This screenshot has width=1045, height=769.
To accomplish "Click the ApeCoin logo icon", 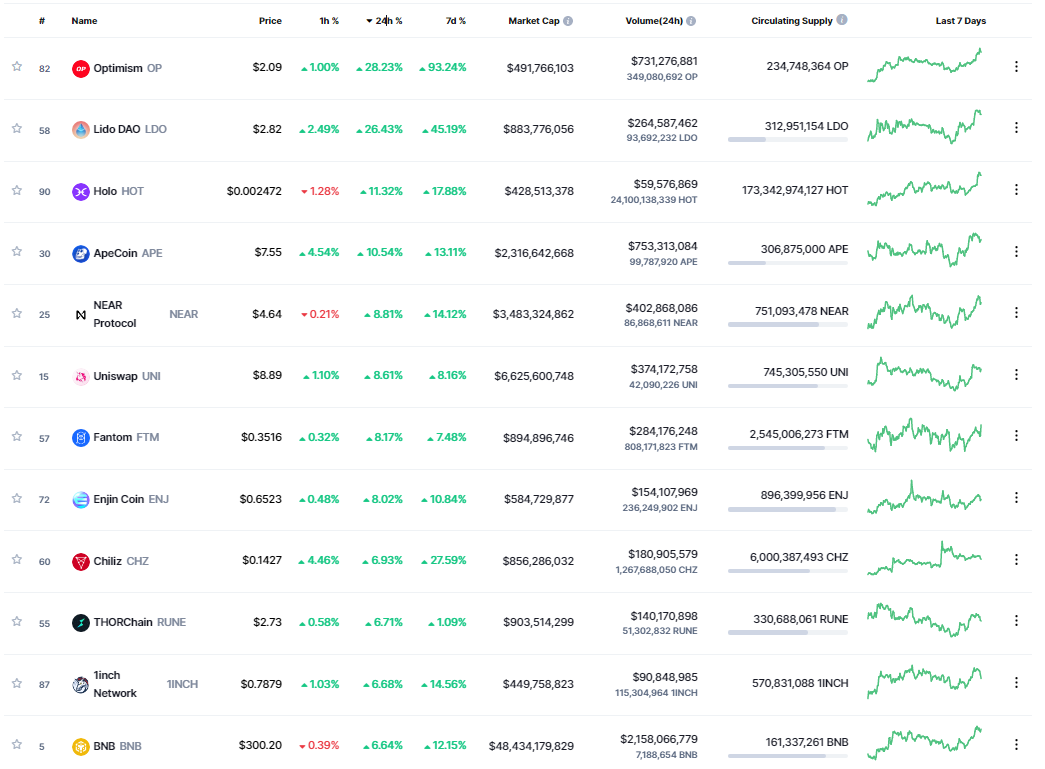I will pos(81,254).
